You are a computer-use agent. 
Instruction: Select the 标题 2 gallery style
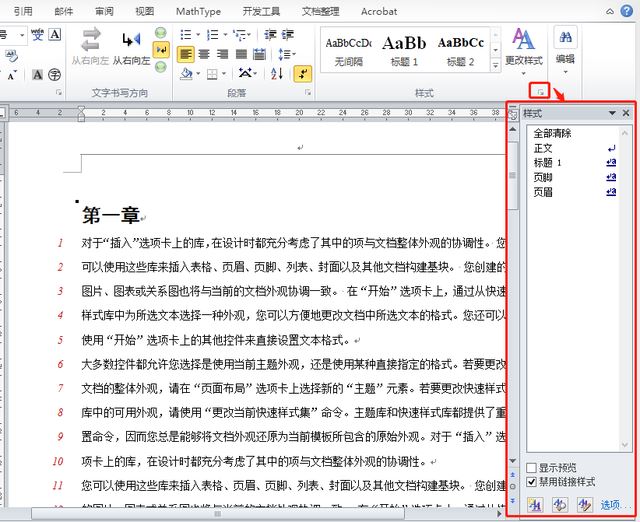tap(460, 51)
